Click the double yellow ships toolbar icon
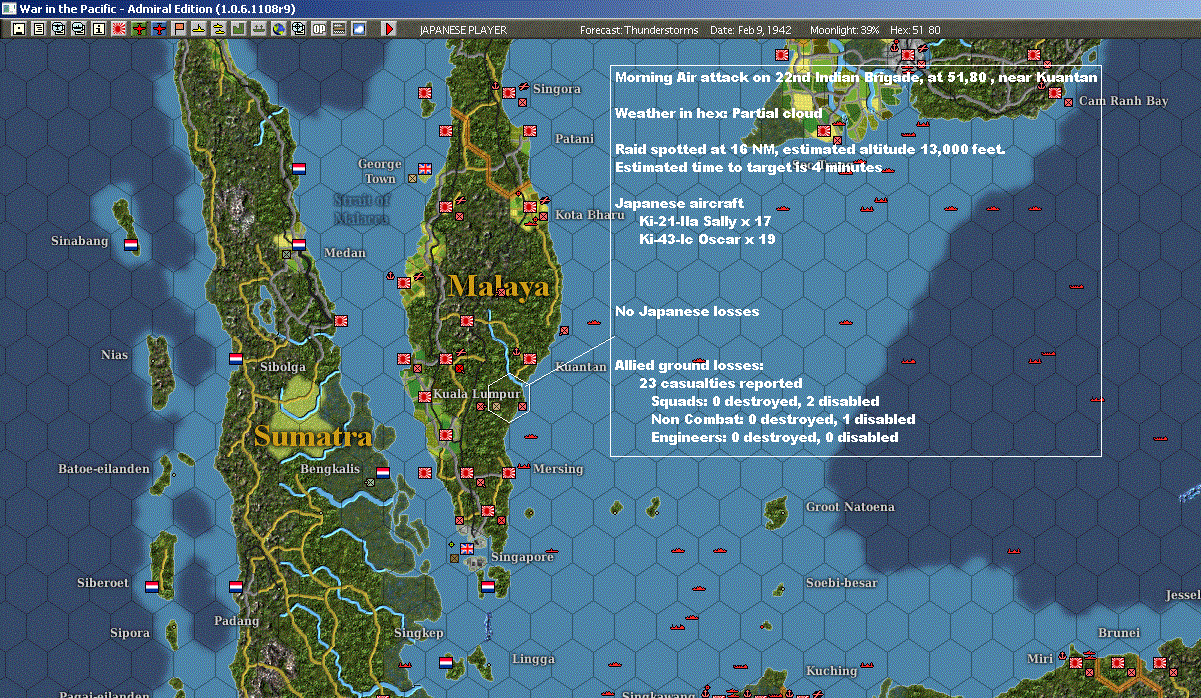Image resolution: width=1201 pixels, height=698 pixels. click(219, 29)
